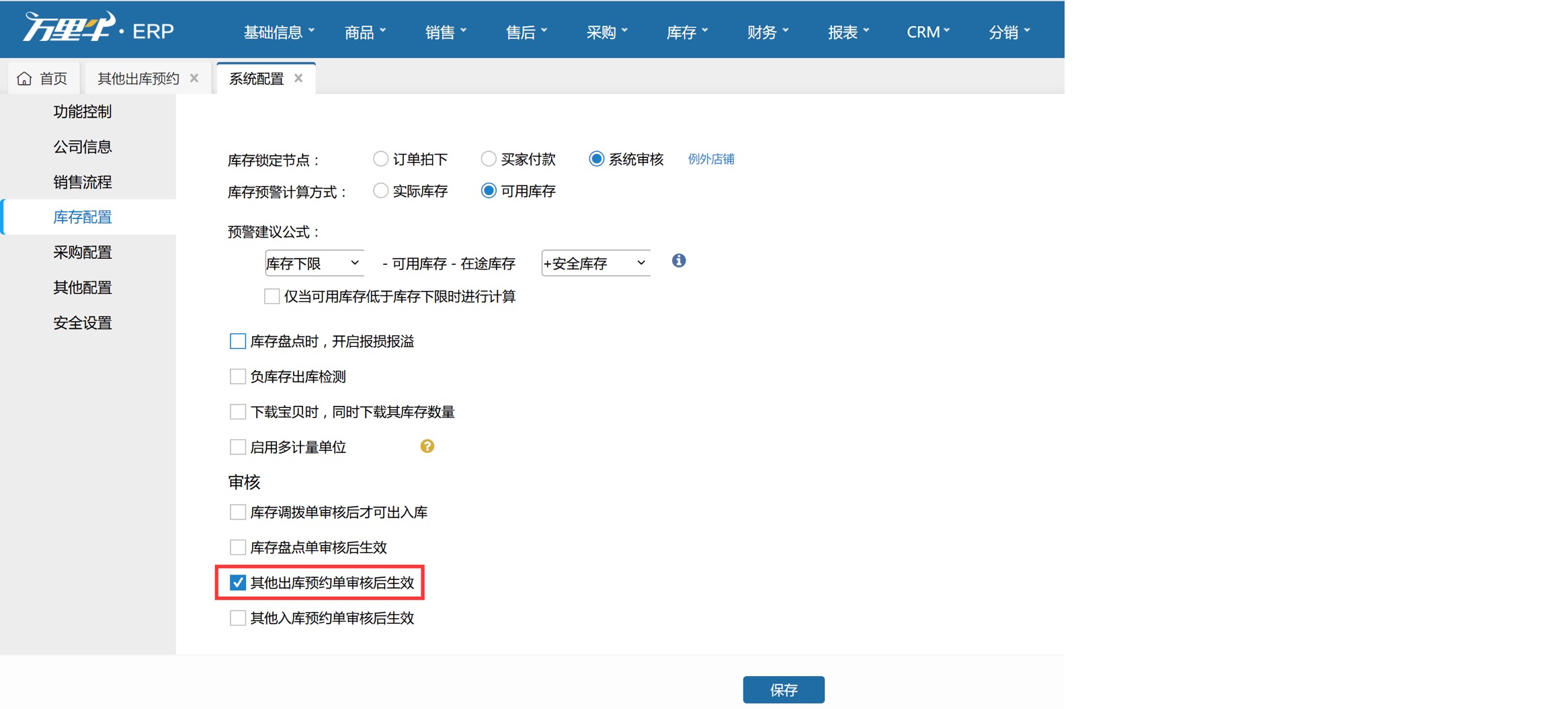Expand the 售后 menu
Viewport: 1568px width, 709px height.
click(526, 32)
